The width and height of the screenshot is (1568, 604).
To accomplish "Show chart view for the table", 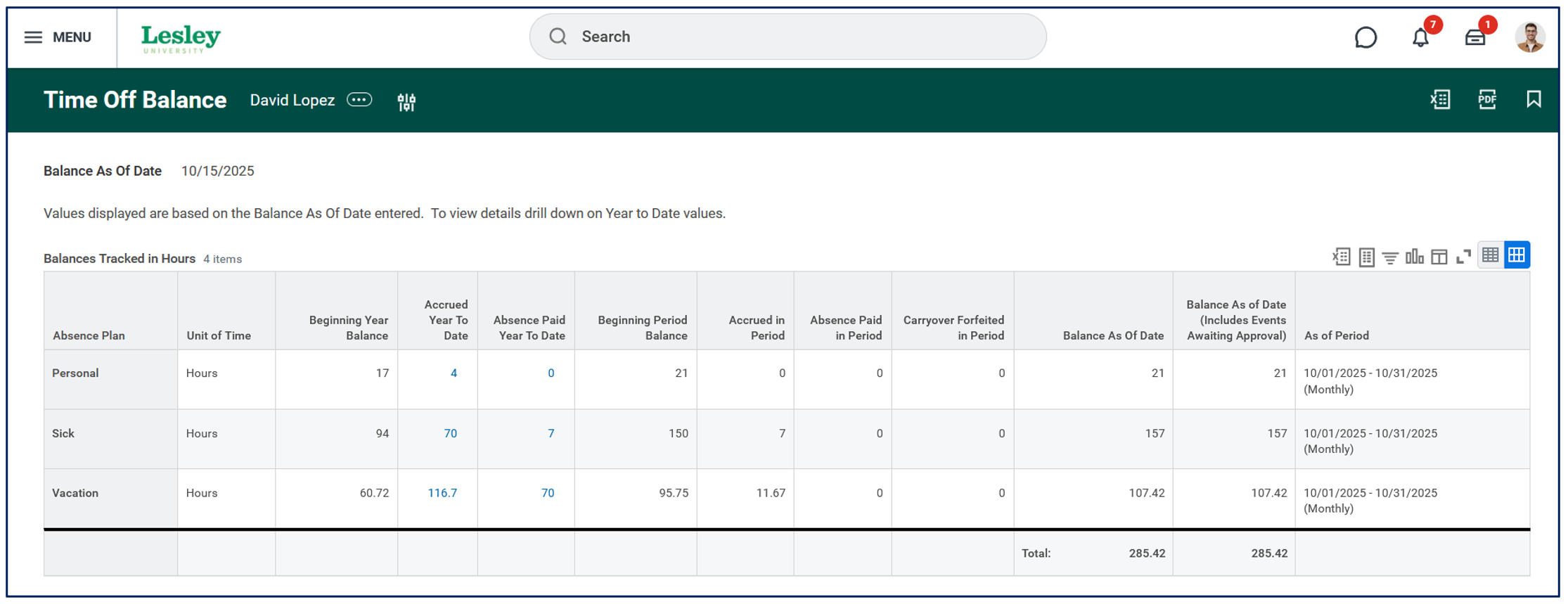I will point(1415,257).
